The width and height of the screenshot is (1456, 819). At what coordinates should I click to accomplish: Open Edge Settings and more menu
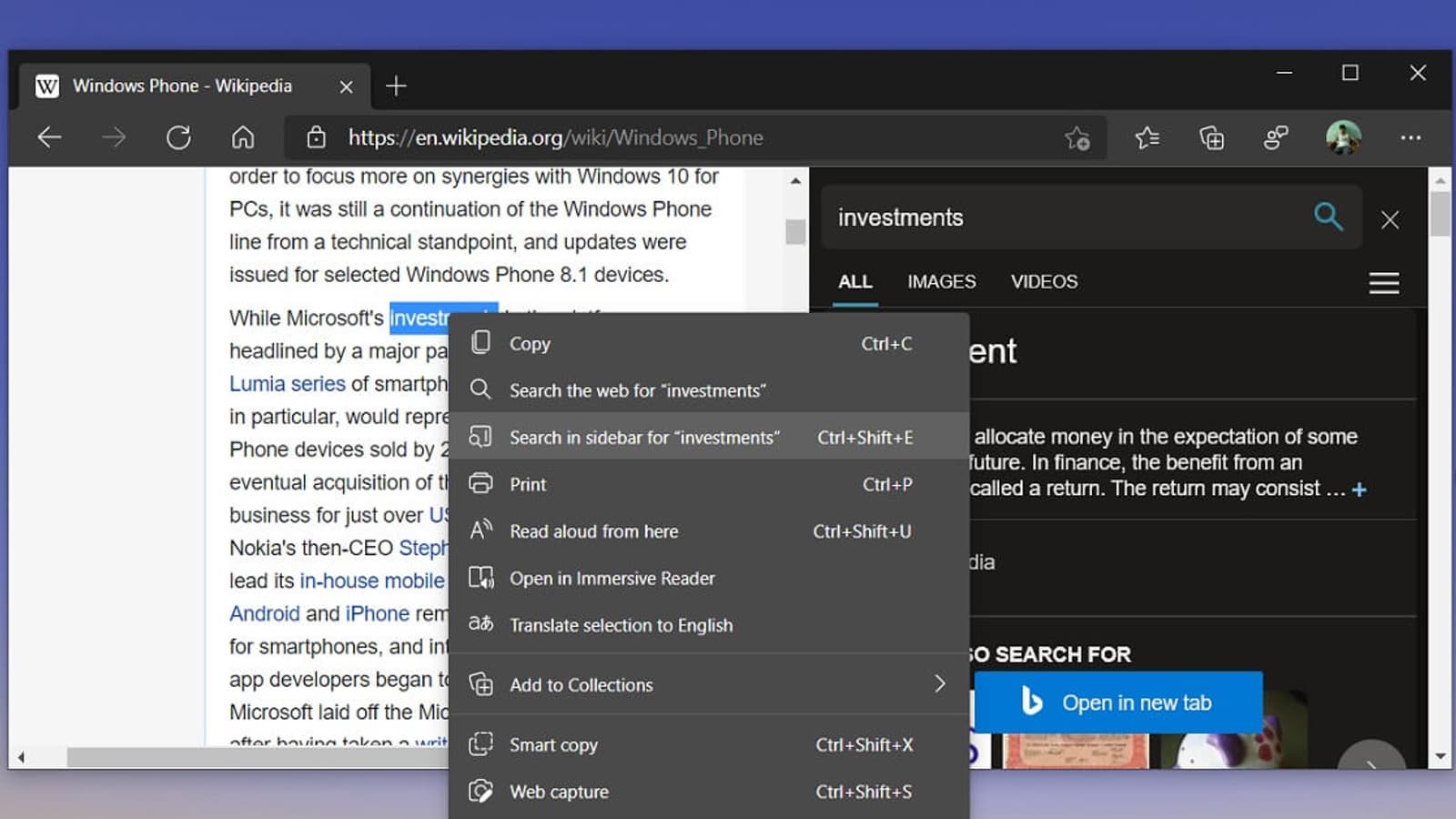(1410, 137)
